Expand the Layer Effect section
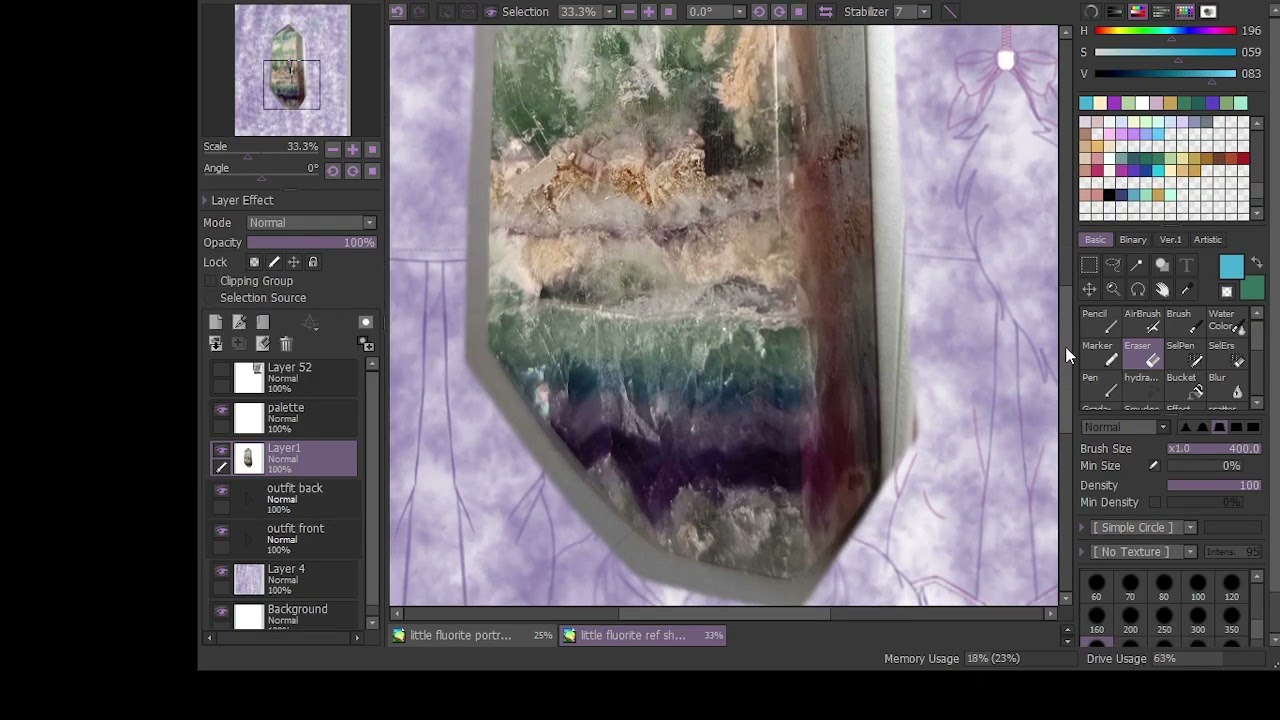 pos(205,200)
